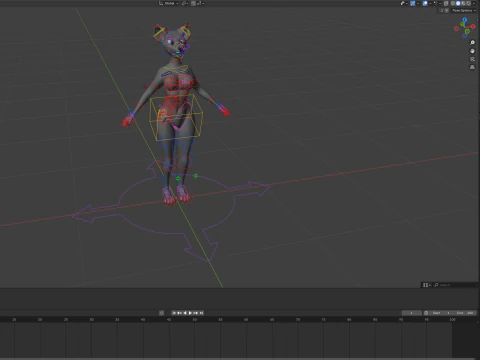Open the viewport shading options dropdown
Screen dimensions: 480x360
point(474,3)
